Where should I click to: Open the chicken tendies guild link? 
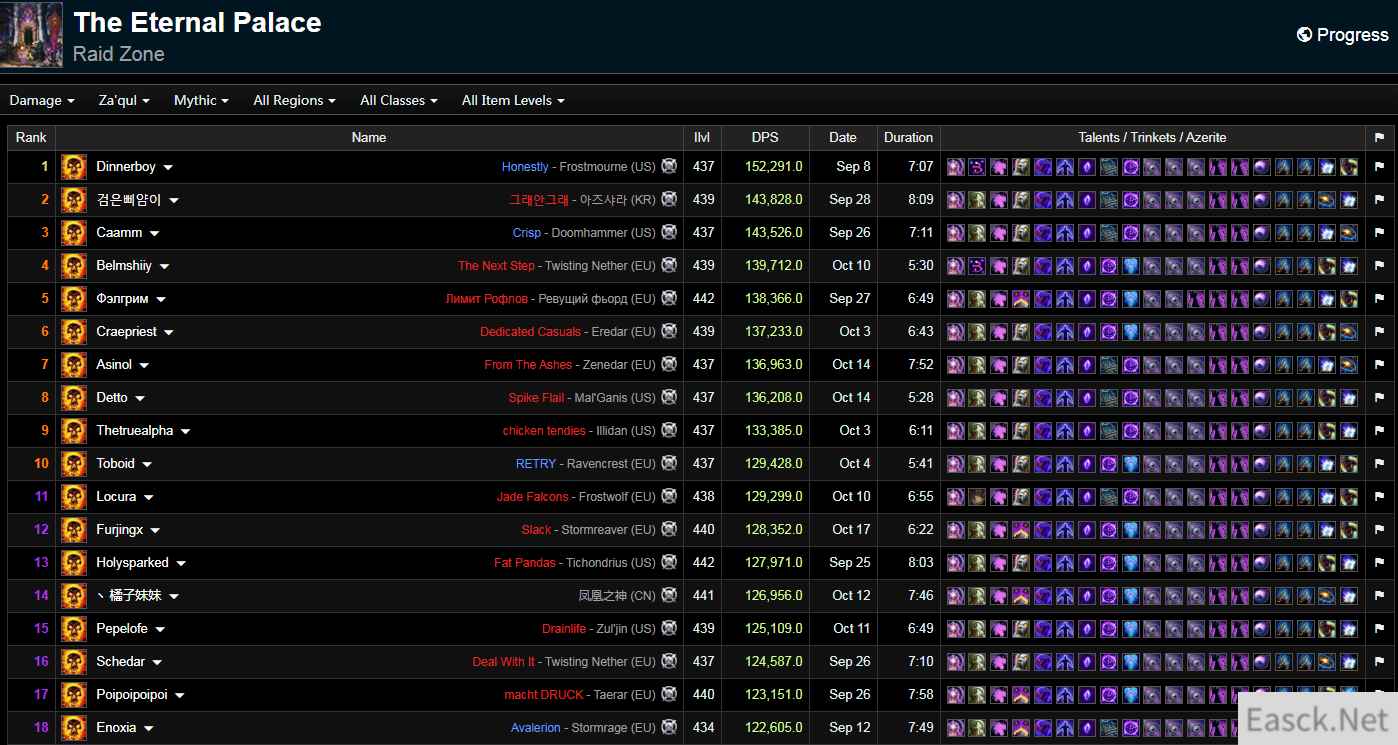pos(544,431)
